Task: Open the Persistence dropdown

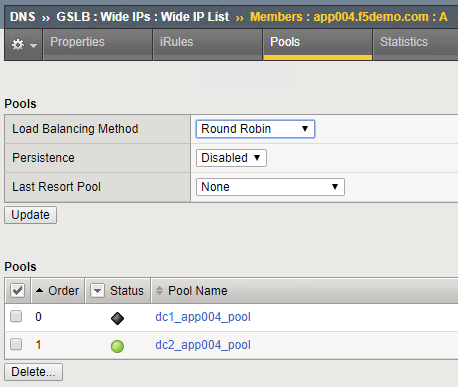Action: coord(231,158)
